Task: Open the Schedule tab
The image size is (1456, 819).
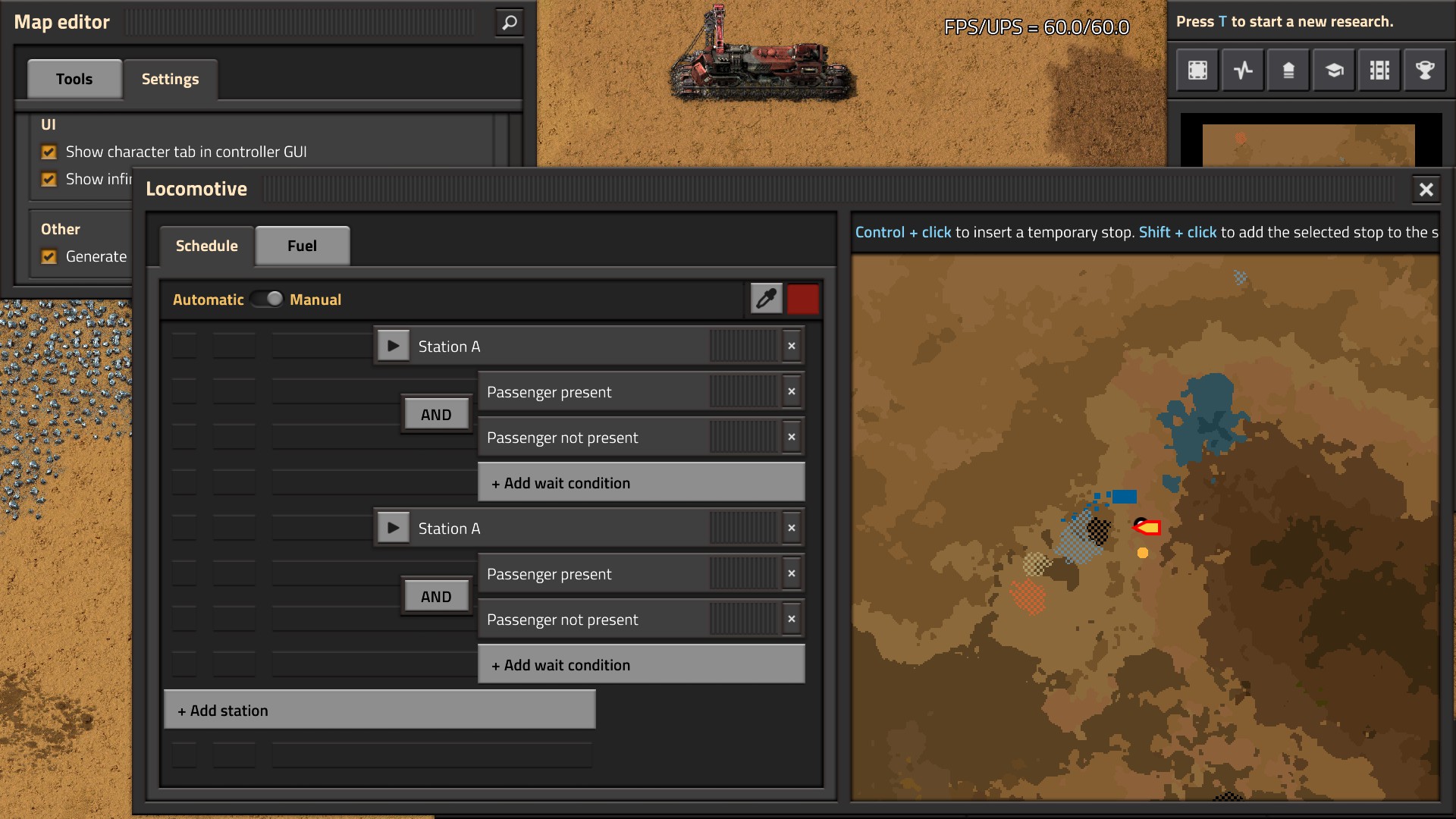Action: click(207, 246)
